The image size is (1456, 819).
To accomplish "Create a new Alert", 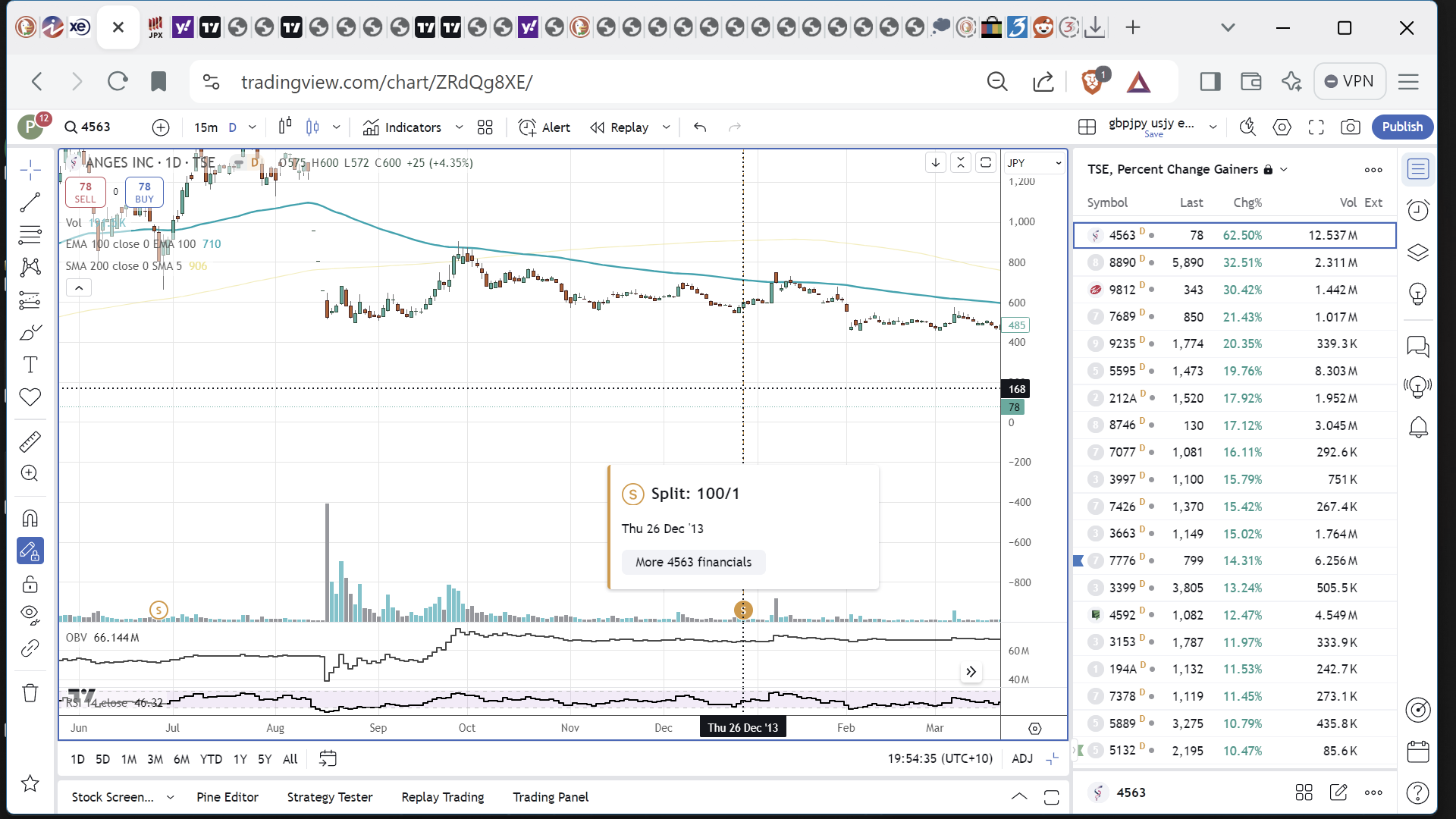I will pos(544,127).
